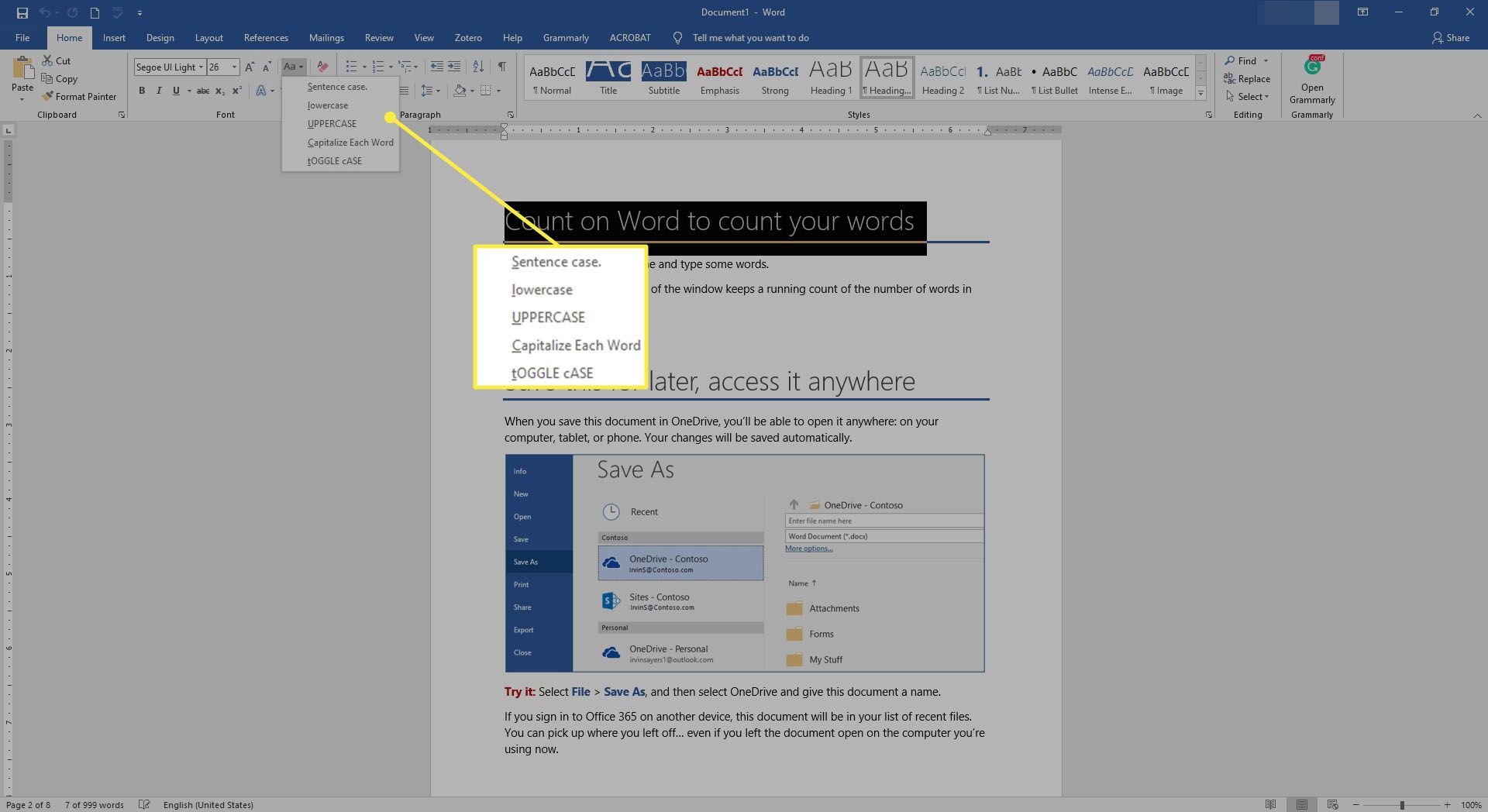1488x812 pixels.
Task: Apply numbered list icon
Action: click(378, 67)
